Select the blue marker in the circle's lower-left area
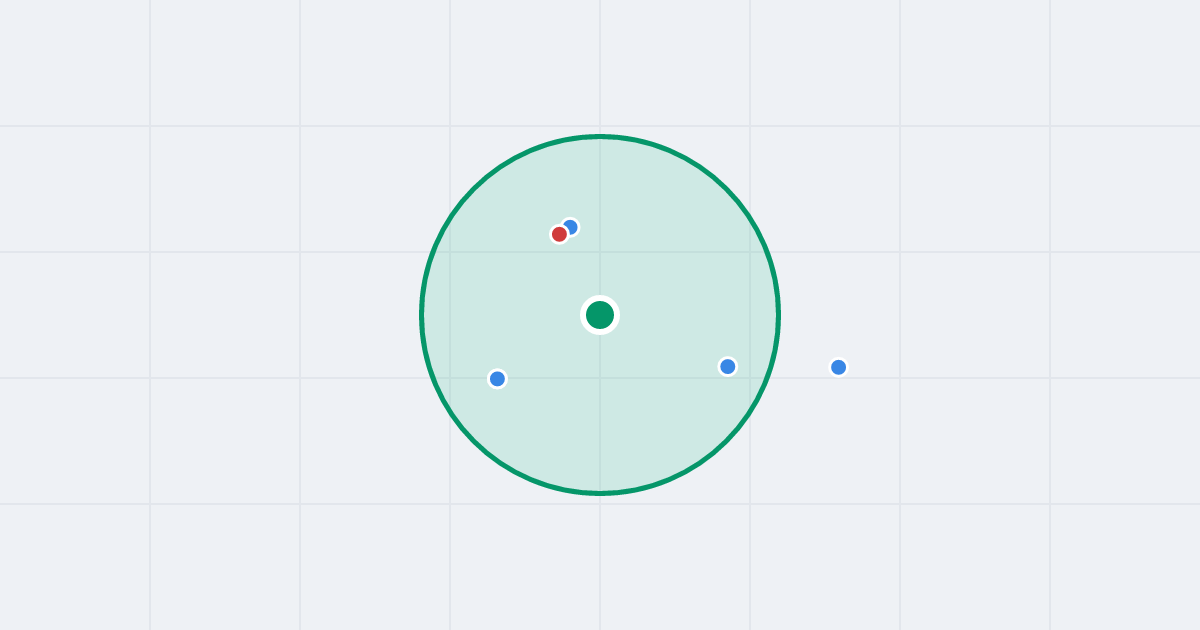 coord(497,379)
